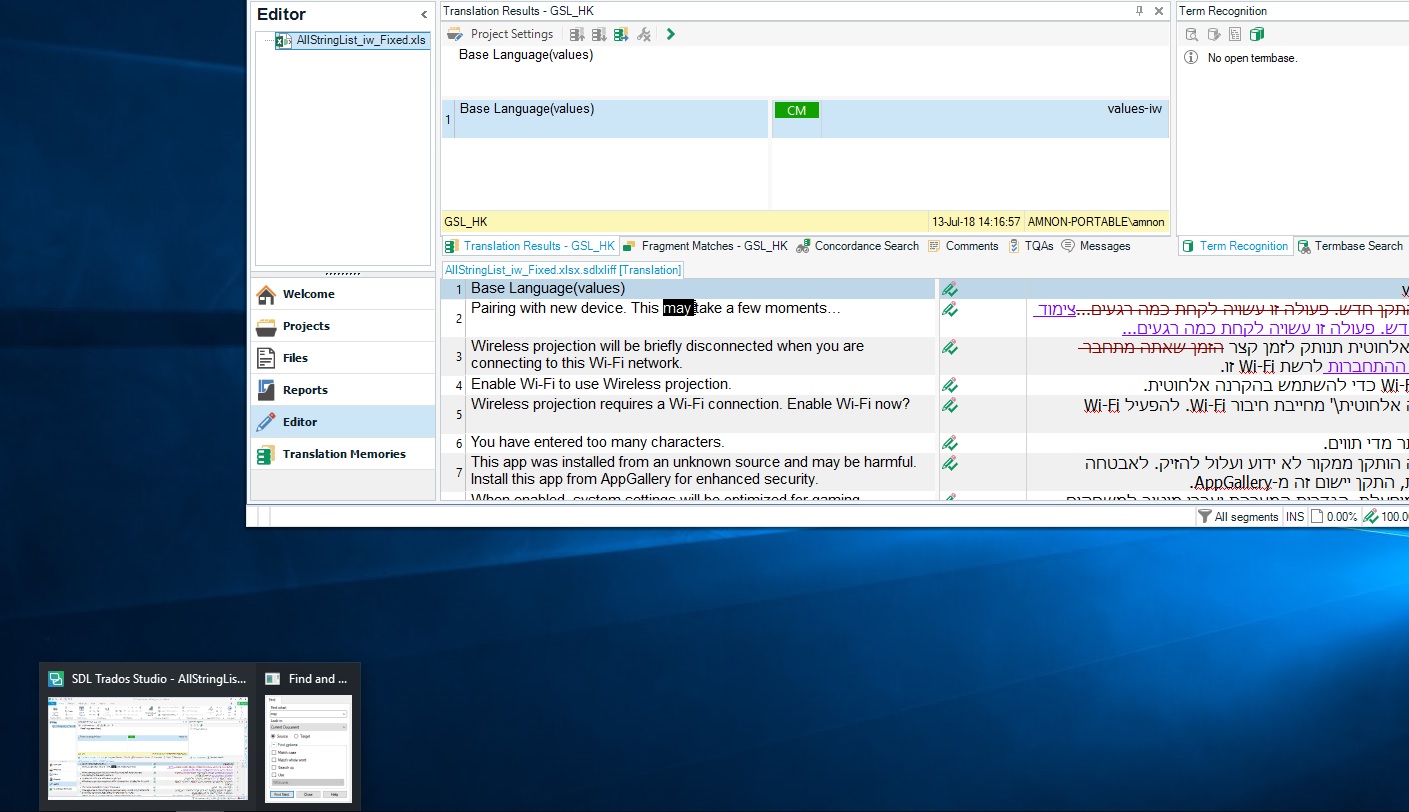The image size is (1409, 812).
Task: Close the Translation Results panel
Action: [1159, 11]
